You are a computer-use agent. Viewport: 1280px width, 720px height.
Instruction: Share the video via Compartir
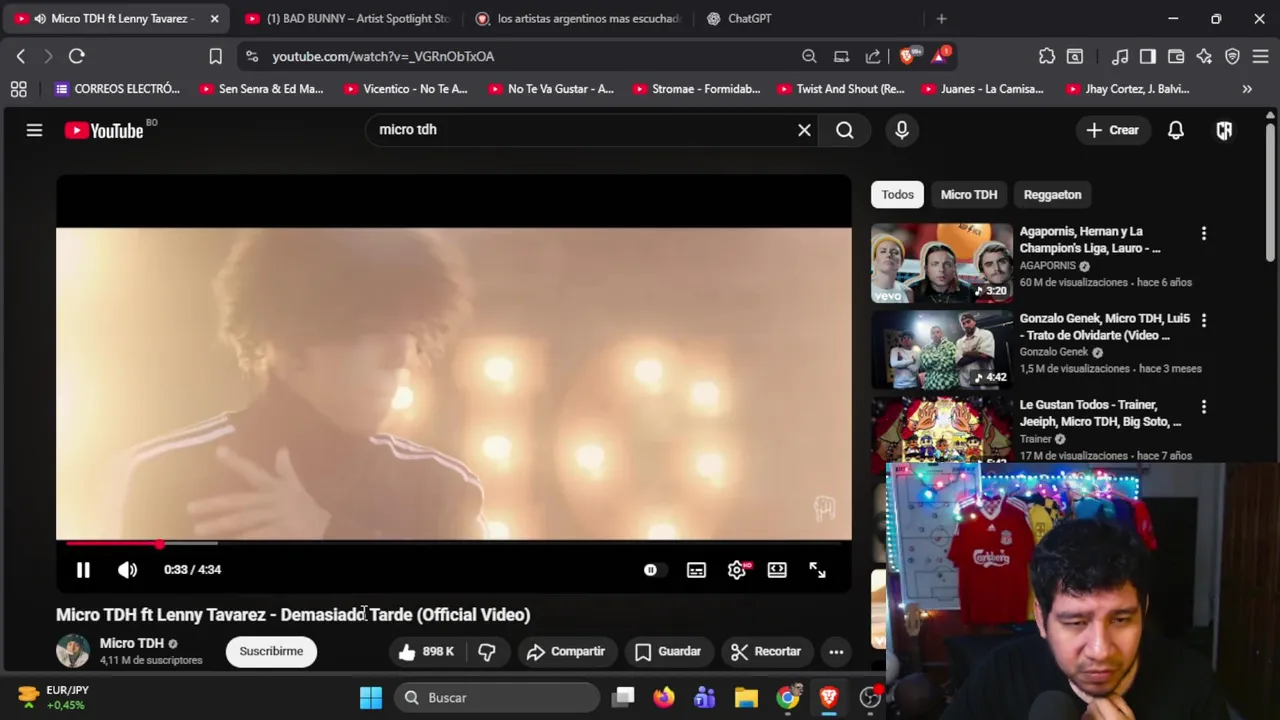[x=566, y=652]
